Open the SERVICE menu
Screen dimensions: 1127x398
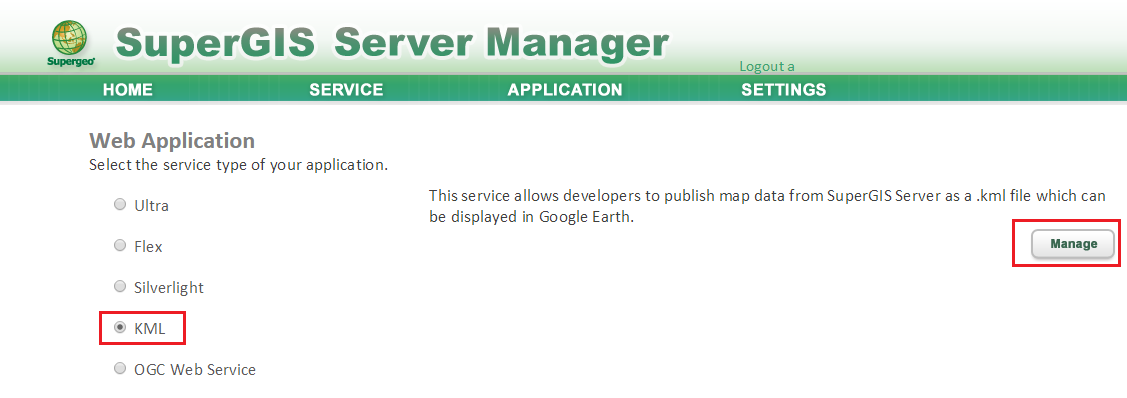[x=346, y=90]
